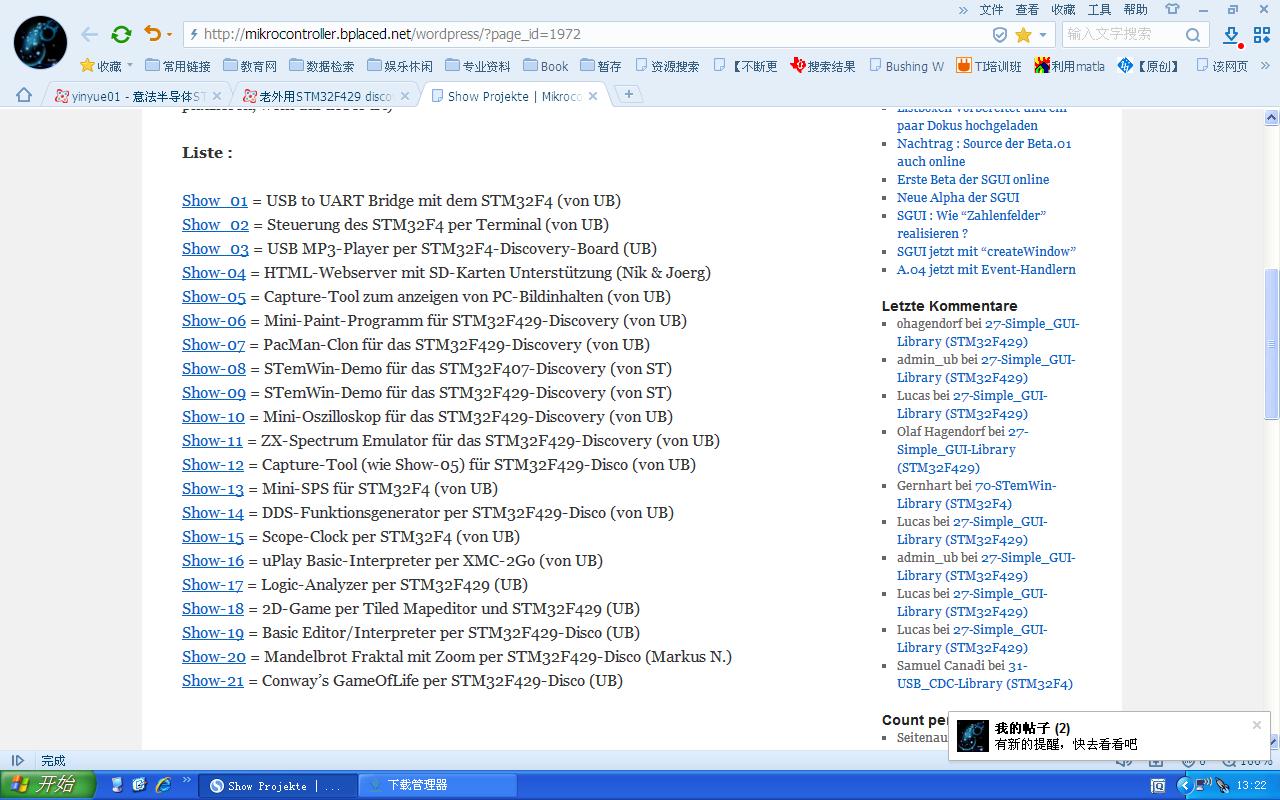Screen dimensions: 1280x800
Task: Click the magnifier search icon
Action: pyautogui.click(x=1193, y=34)
